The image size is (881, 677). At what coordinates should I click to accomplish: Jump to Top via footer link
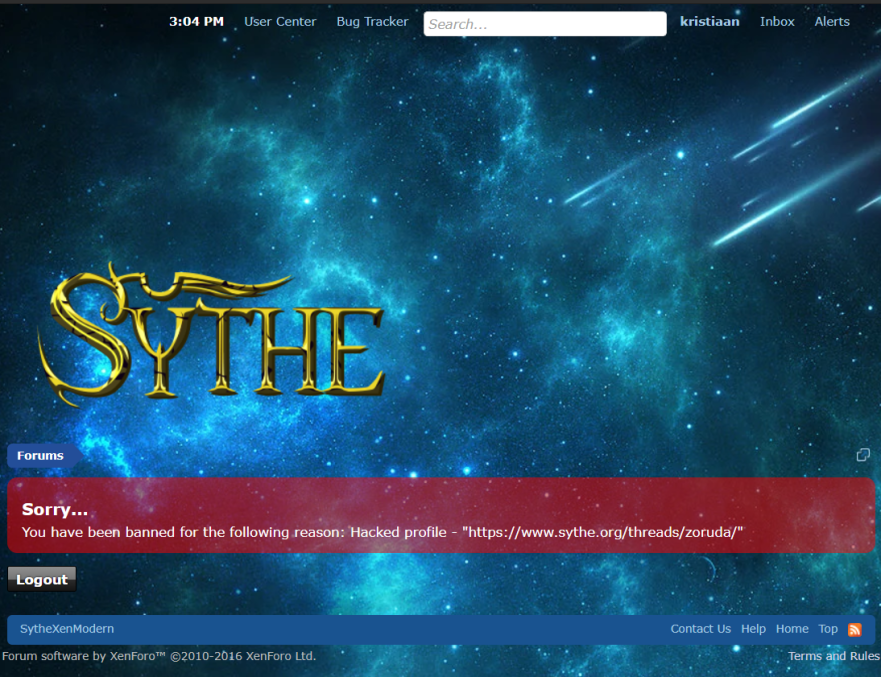828,629
